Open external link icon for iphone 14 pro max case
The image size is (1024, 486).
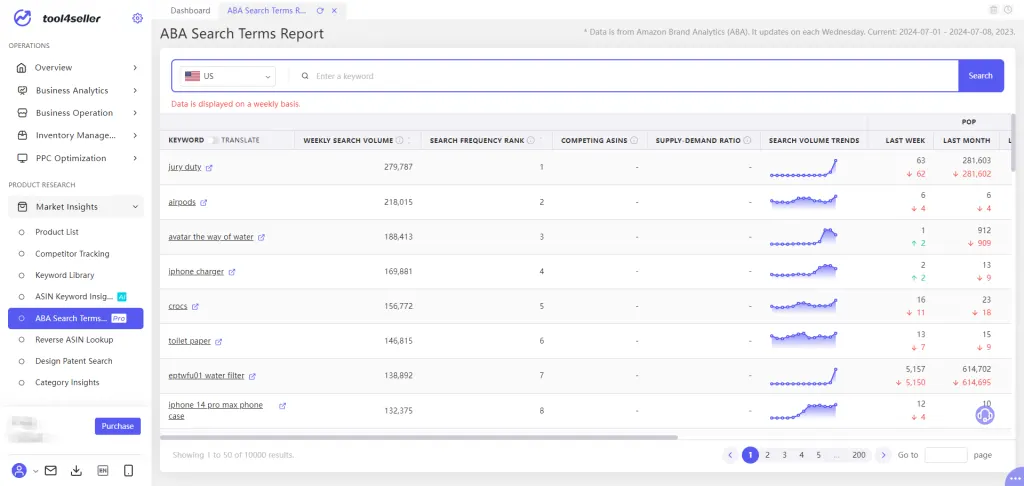282,406
